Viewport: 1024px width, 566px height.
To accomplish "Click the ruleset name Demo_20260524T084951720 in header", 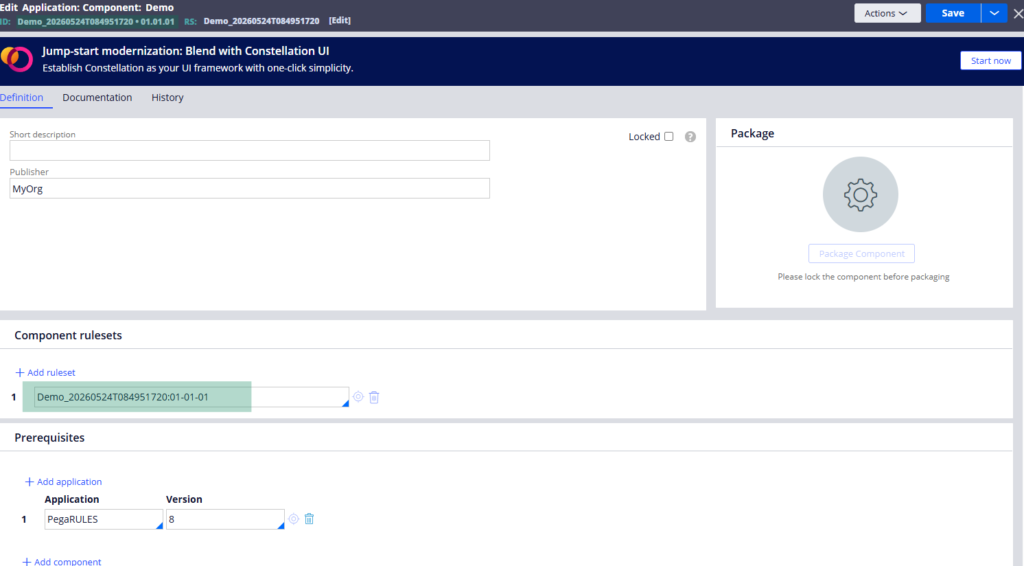I will click(261, 21).
